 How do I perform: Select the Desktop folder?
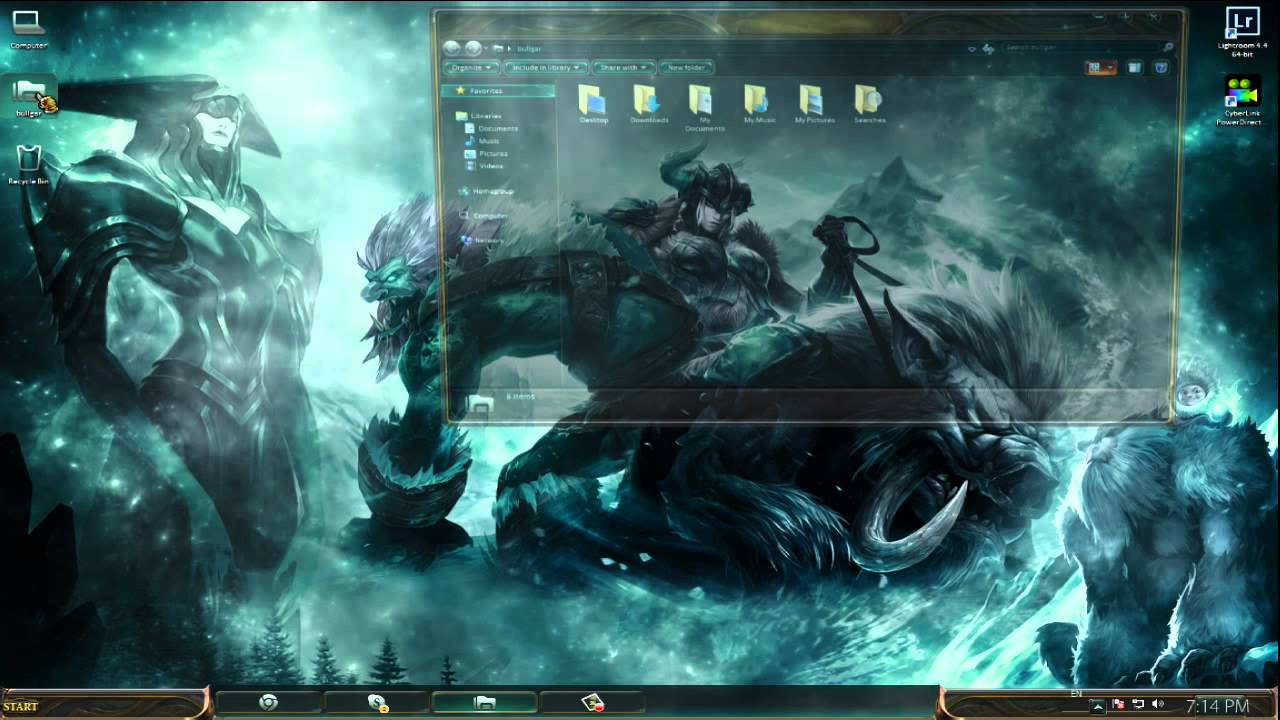(x=593, y=104)
